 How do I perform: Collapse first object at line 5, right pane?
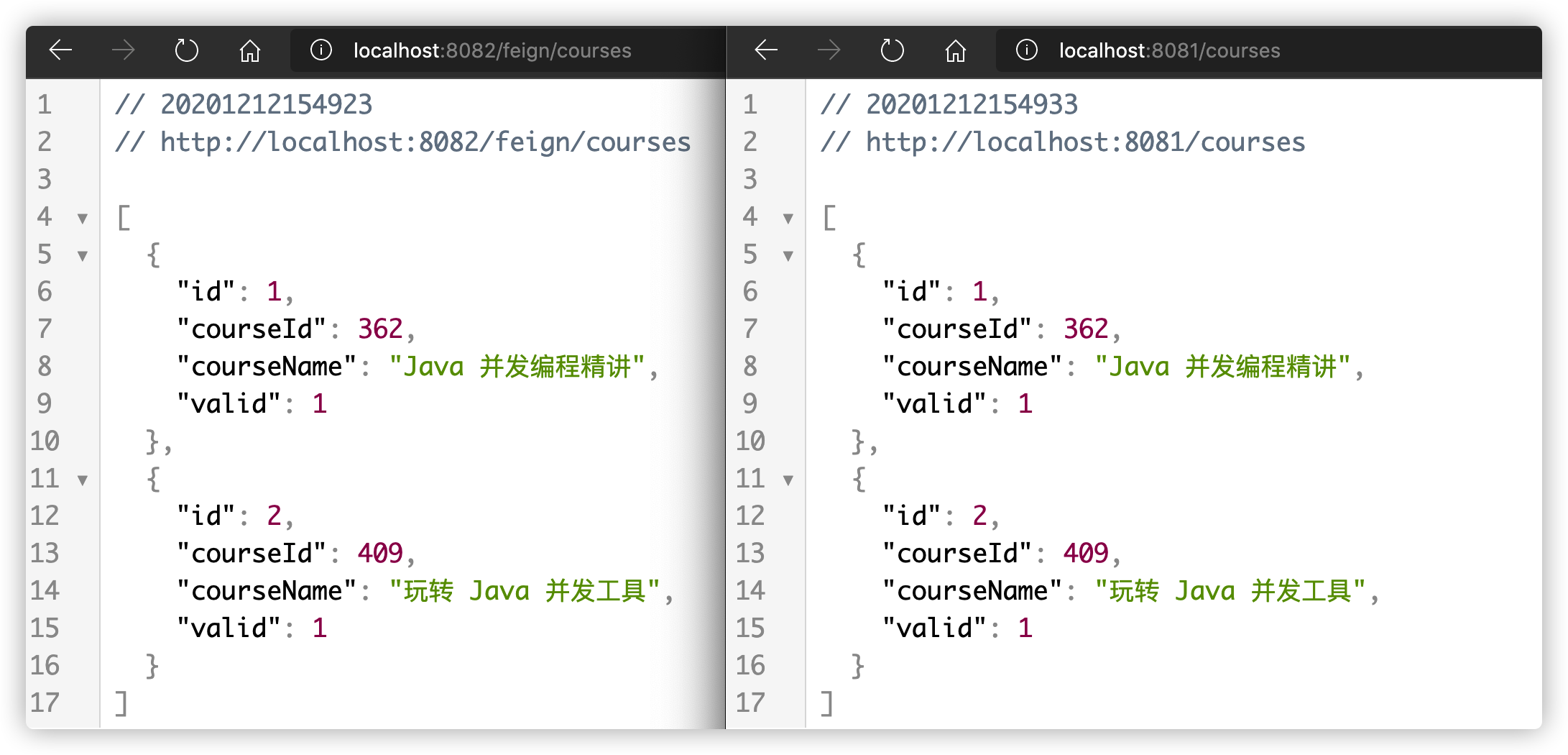click(788, 256)
